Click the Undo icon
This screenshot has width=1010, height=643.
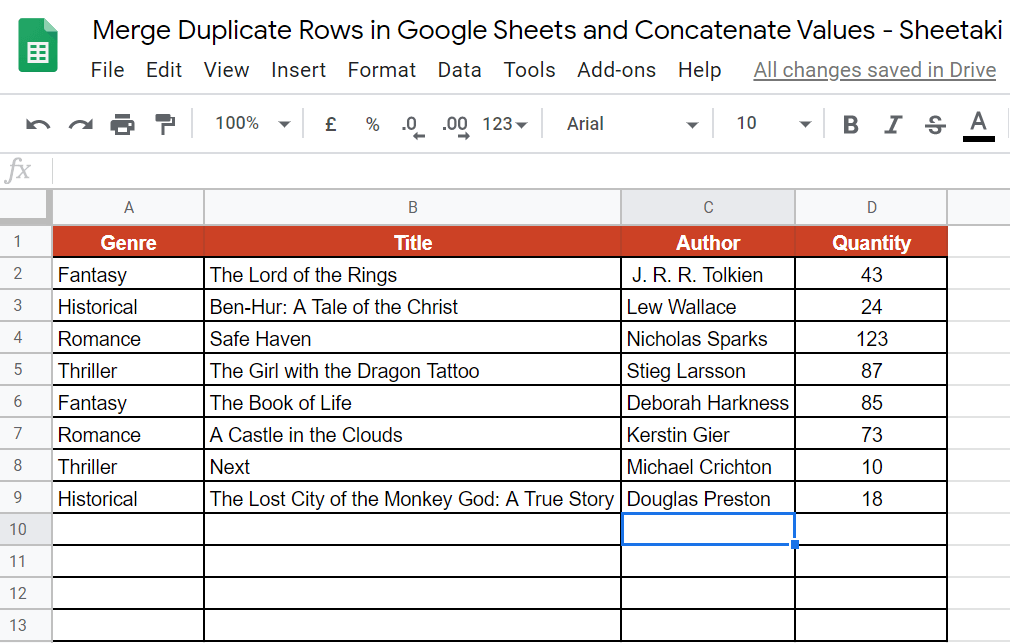[x=38, y=124]
